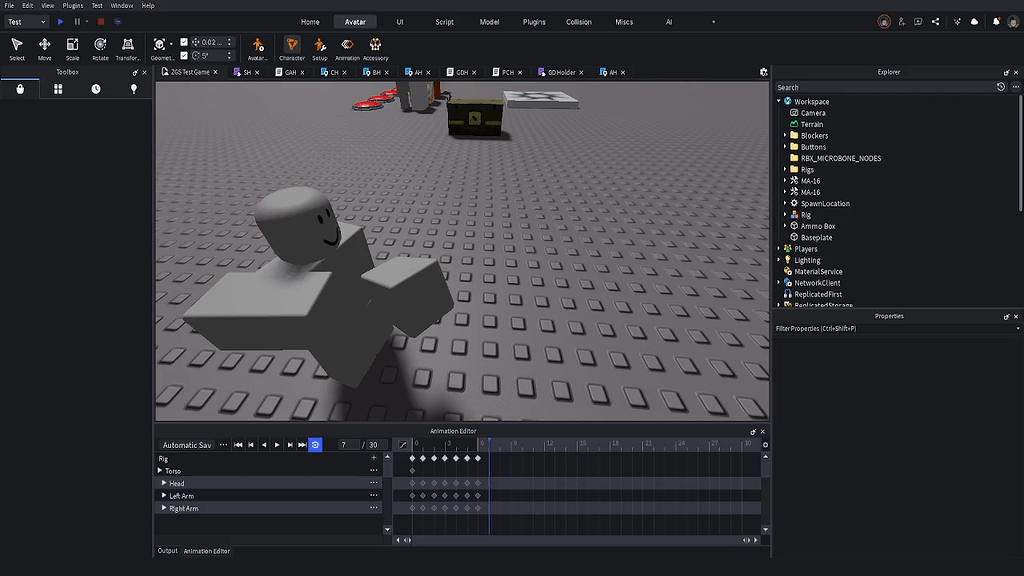Expand the Lighting service
The width and height of the screenshot is (1024, 576).
778,260
